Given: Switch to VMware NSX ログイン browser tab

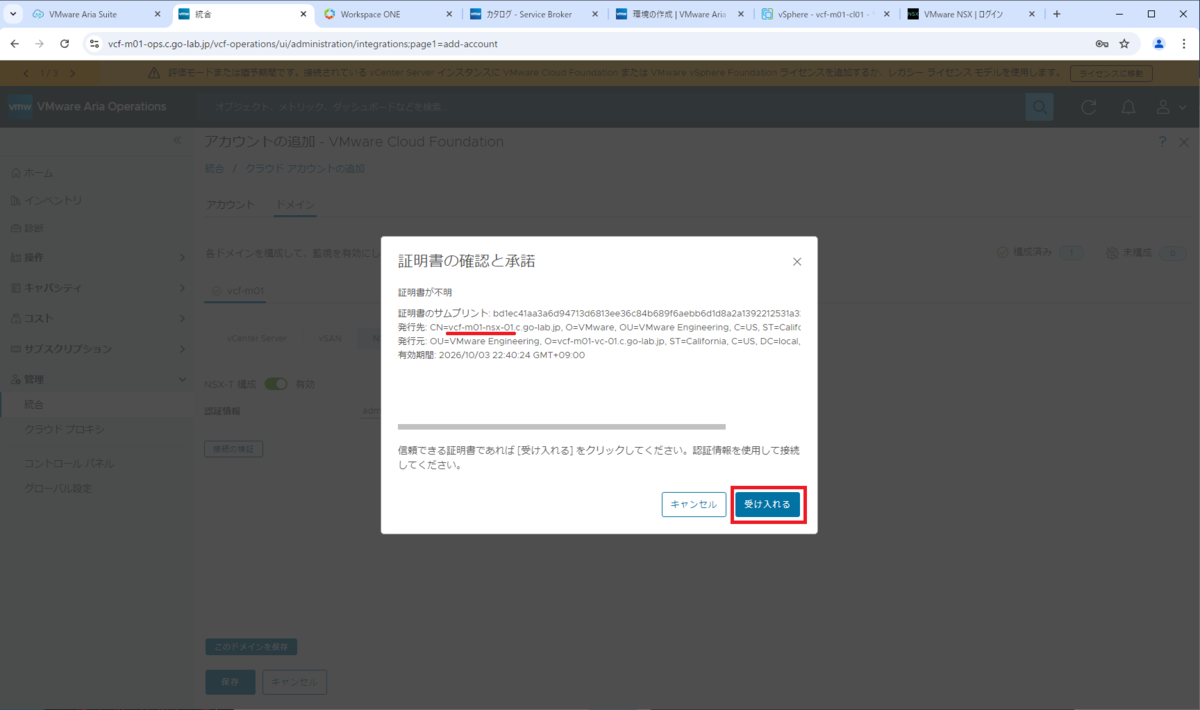Looking at the screenshot, I should pyautogui.click(x=970, y=14).
